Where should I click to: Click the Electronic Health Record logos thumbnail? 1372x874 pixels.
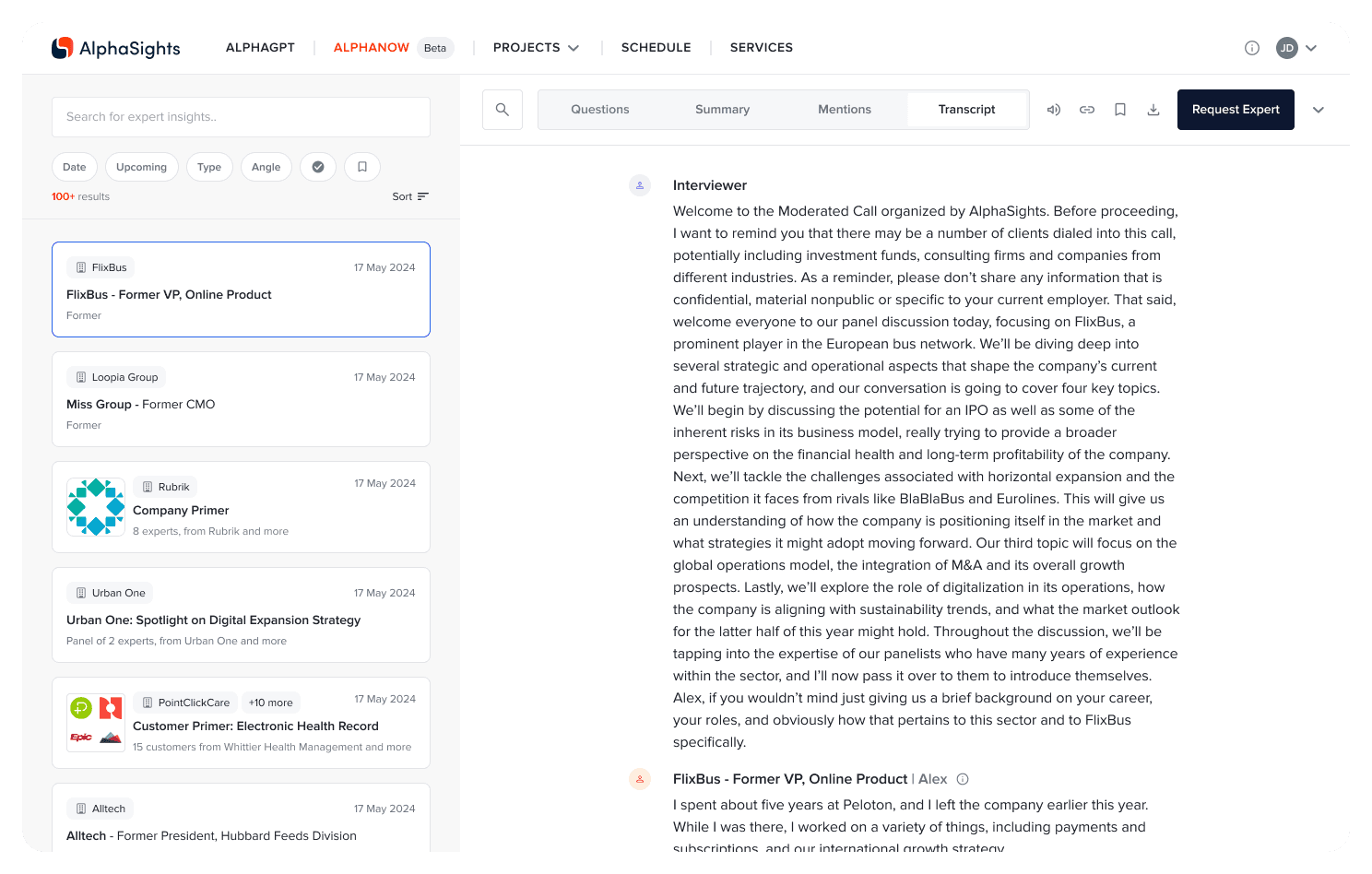[96, 723]
